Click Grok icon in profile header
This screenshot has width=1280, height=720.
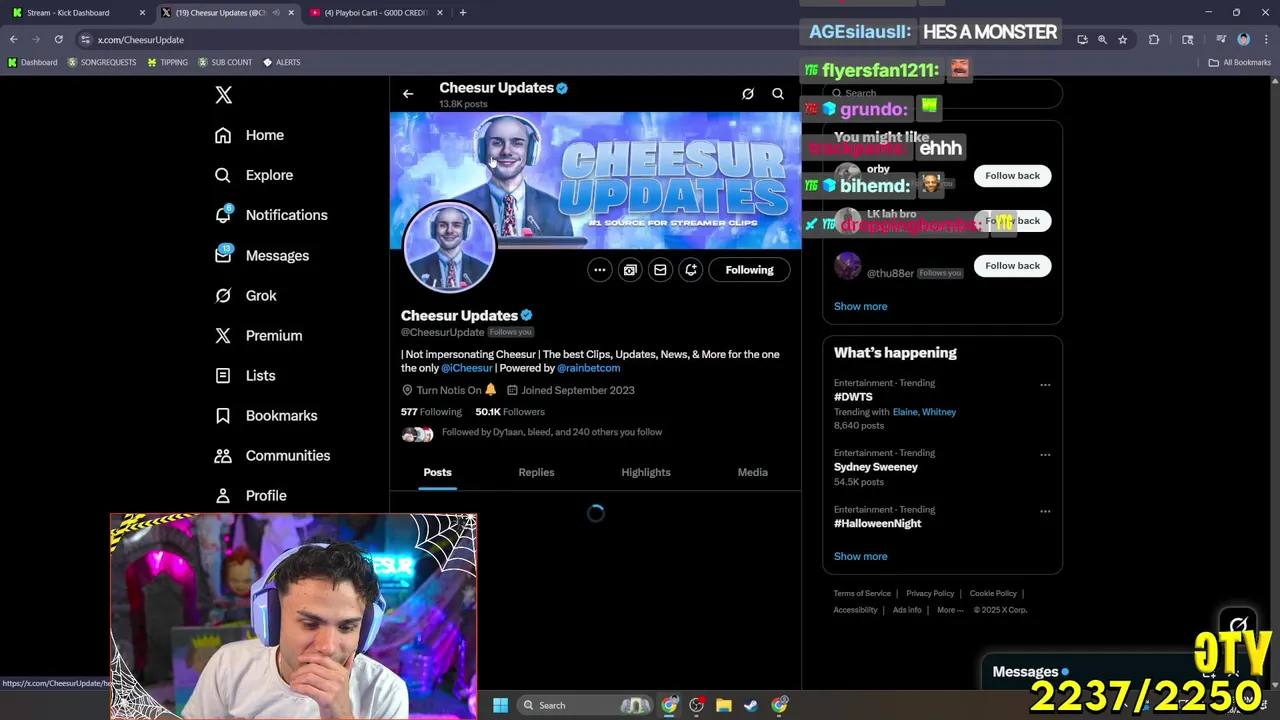pyautogui.click(x=748, y=94)
